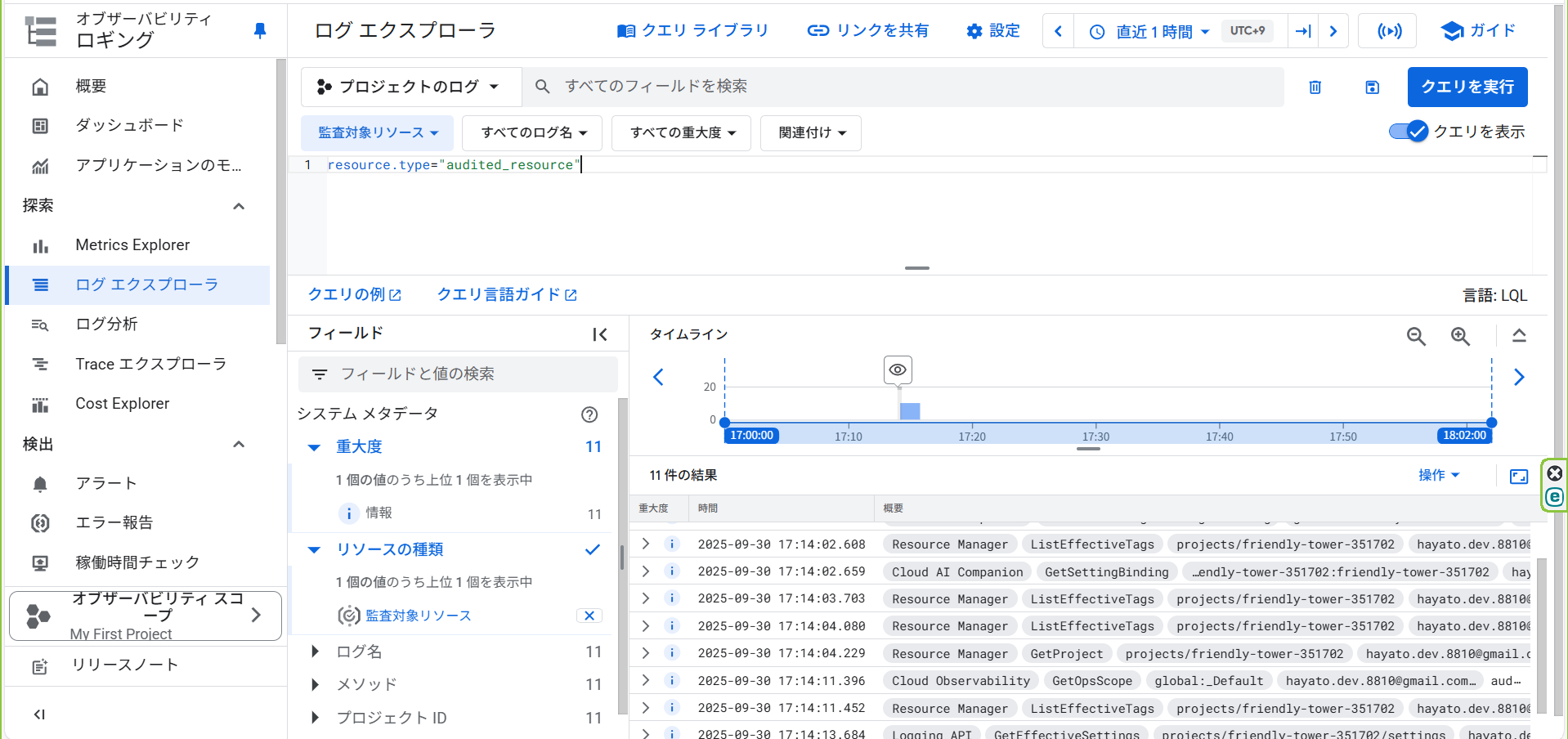This screenshot has width=1568, height=739.
Task: Open 監査対象リソース resource dropdown
Action: click(378, 132)
